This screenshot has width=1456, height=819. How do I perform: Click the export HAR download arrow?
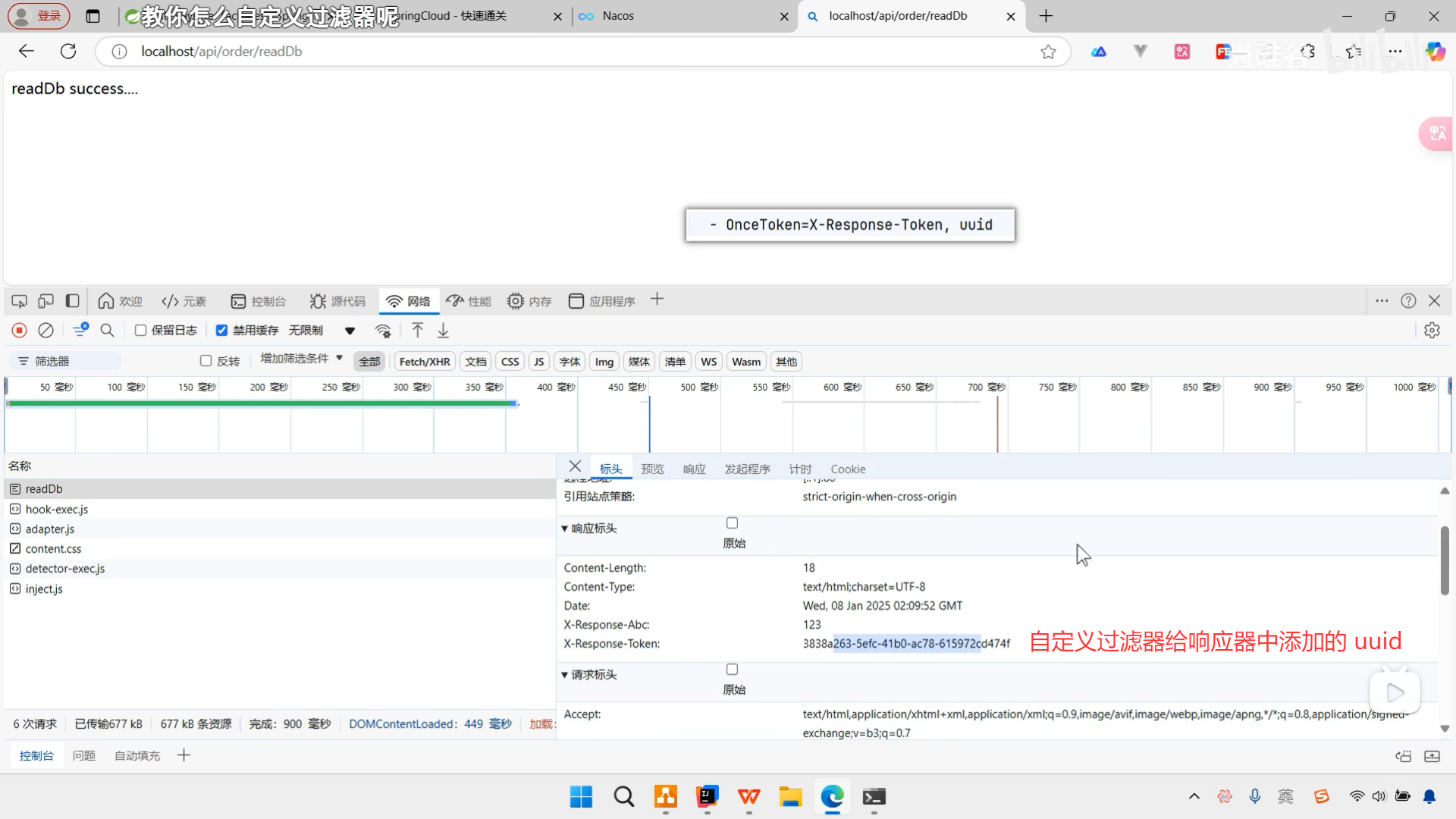coord(444,331)
